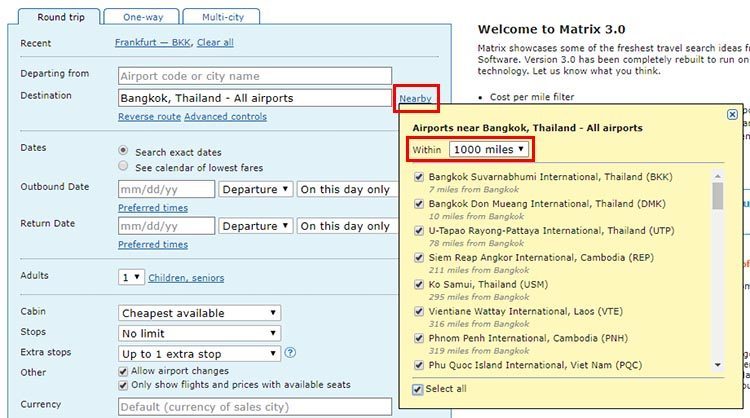The height and width of the screenshot is (418, 750).
Task: Open the Cabin dropdown
Action: [199, 313]
